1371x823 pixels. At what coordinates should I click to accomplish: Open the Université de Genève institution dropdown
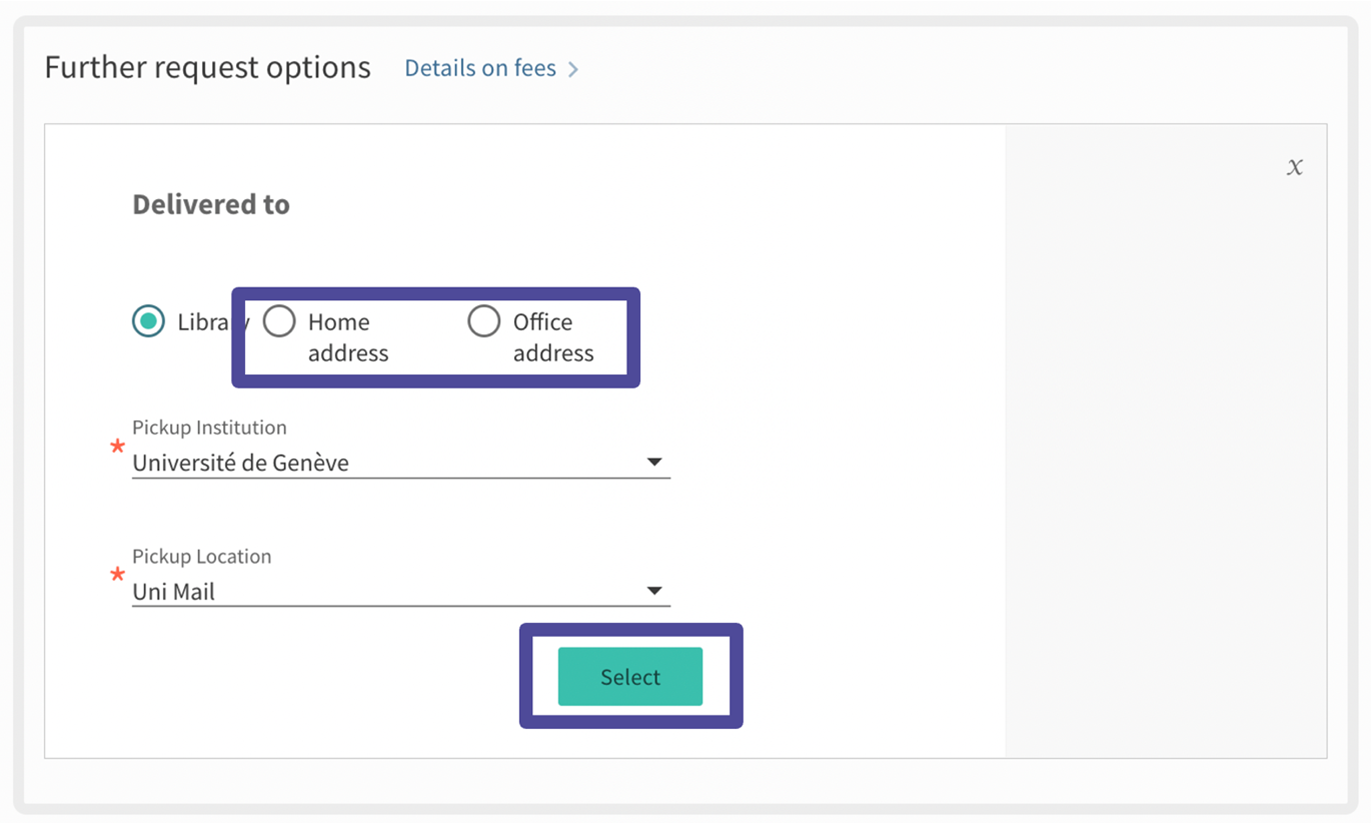click(x=390, y=463)
